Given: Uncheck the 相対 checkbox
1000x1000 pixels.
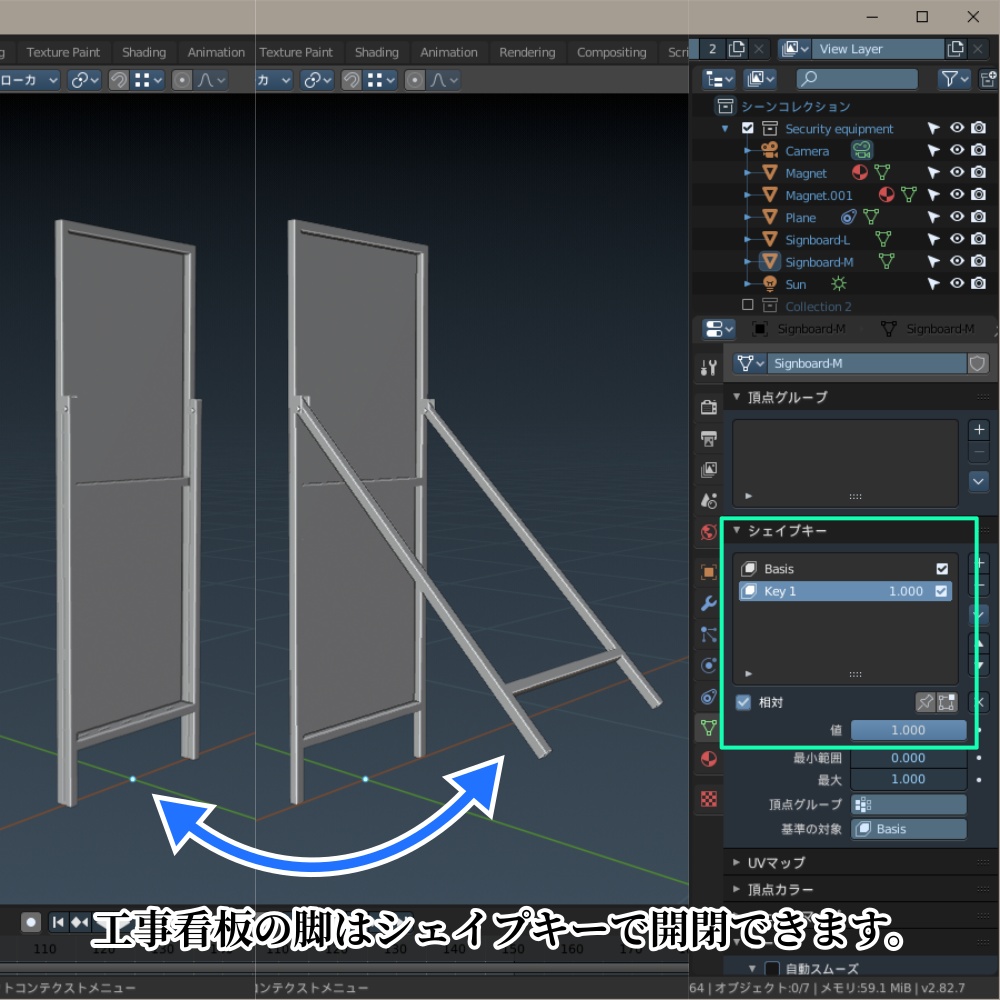Looking at the screenshot, I should [x=742, y=702].
